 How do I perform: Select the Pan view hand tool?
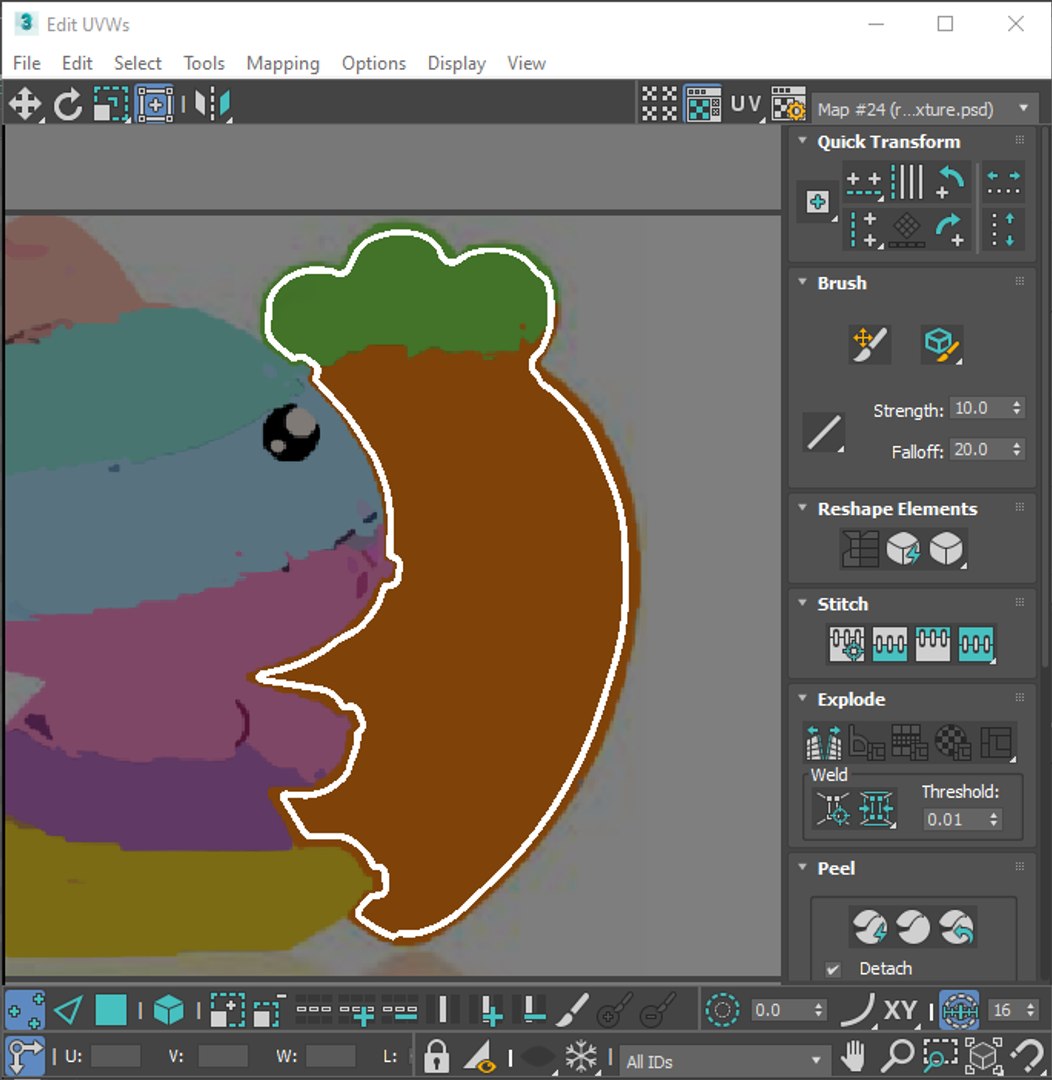point(854,1056)
